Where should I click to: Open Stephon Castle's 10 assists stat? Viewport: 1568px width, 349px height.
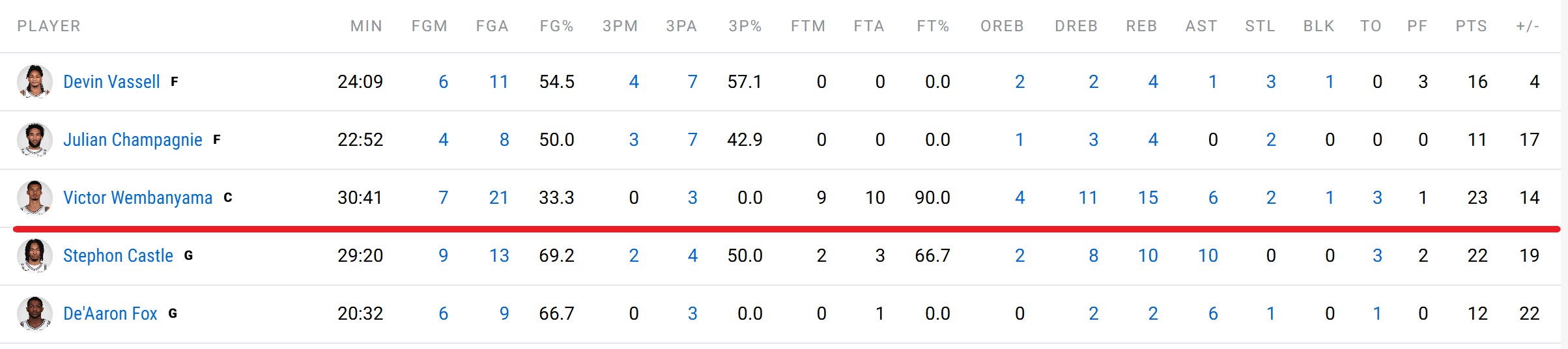[1208, 255]
